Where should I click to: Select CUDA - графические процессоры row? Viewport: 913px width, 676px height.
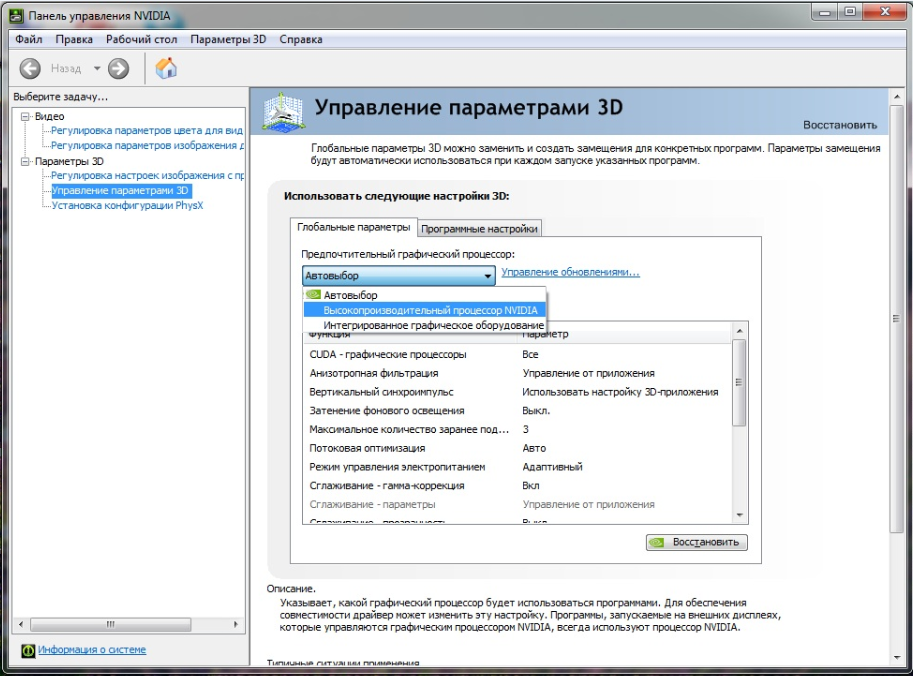(518, 355)
